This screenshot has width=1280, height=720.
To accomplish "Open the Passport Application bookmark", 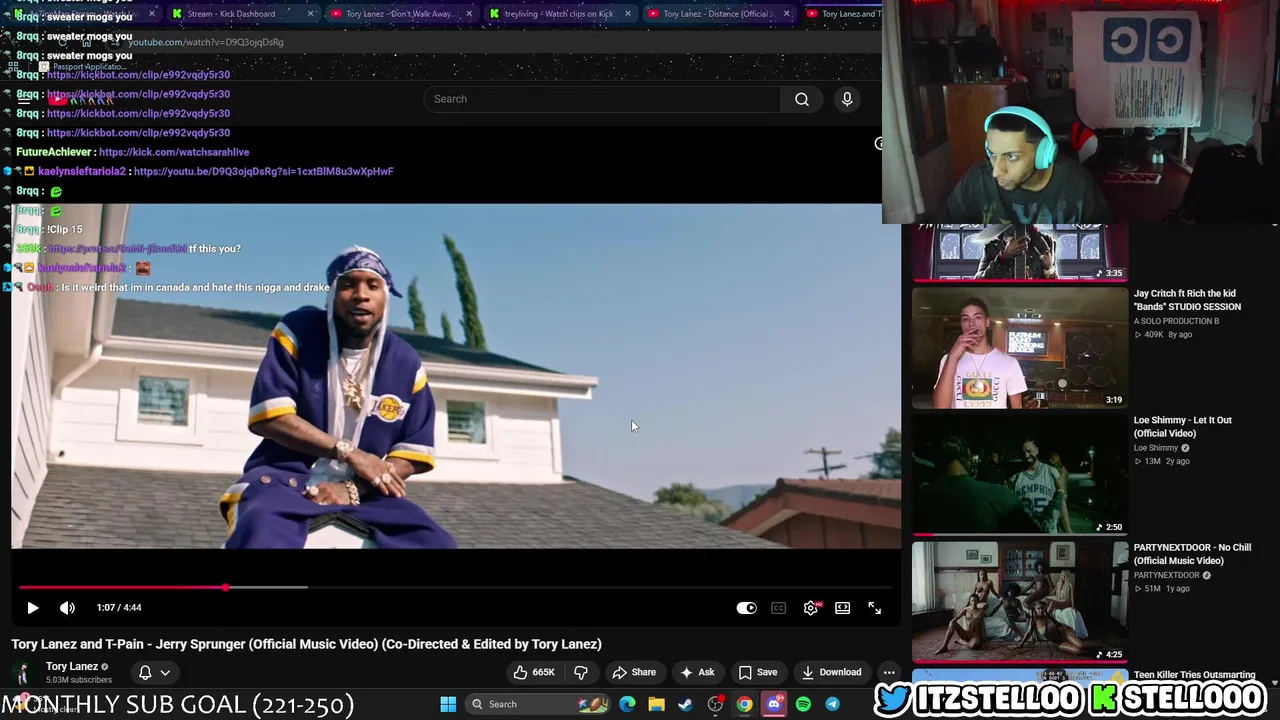I will point(82,67).
